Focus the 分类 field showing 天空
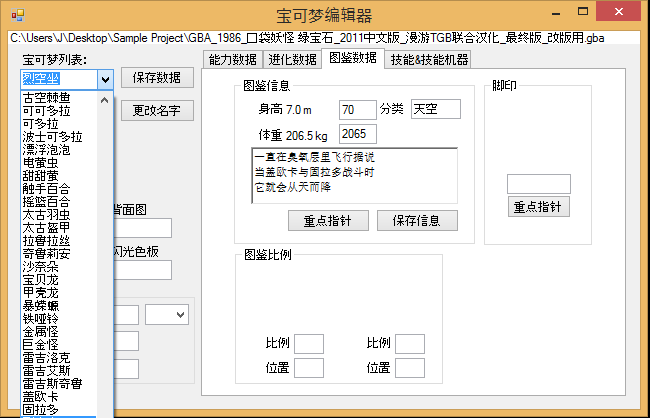The width and height of the screenshot is (650, 418). [436, 109]
